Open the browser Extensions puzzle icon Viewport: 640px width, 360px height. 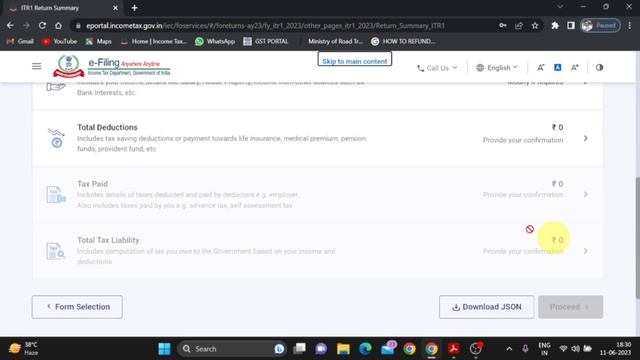(x=555, y=25)
